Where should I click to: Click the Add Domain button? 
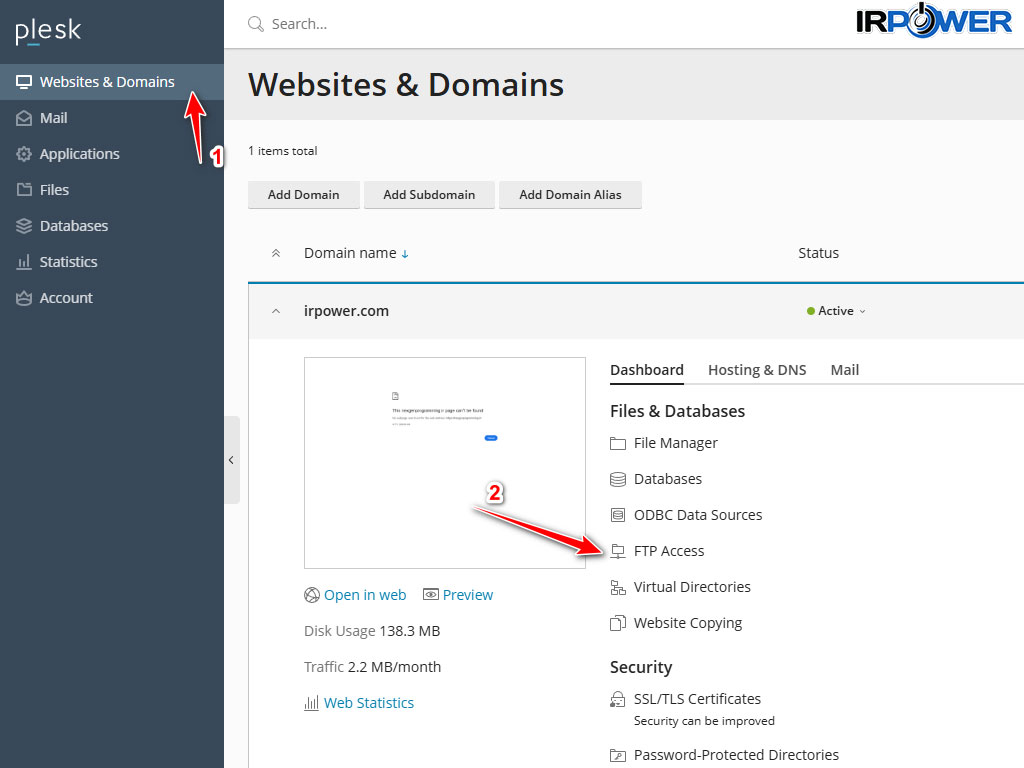[x=303, y=195]
